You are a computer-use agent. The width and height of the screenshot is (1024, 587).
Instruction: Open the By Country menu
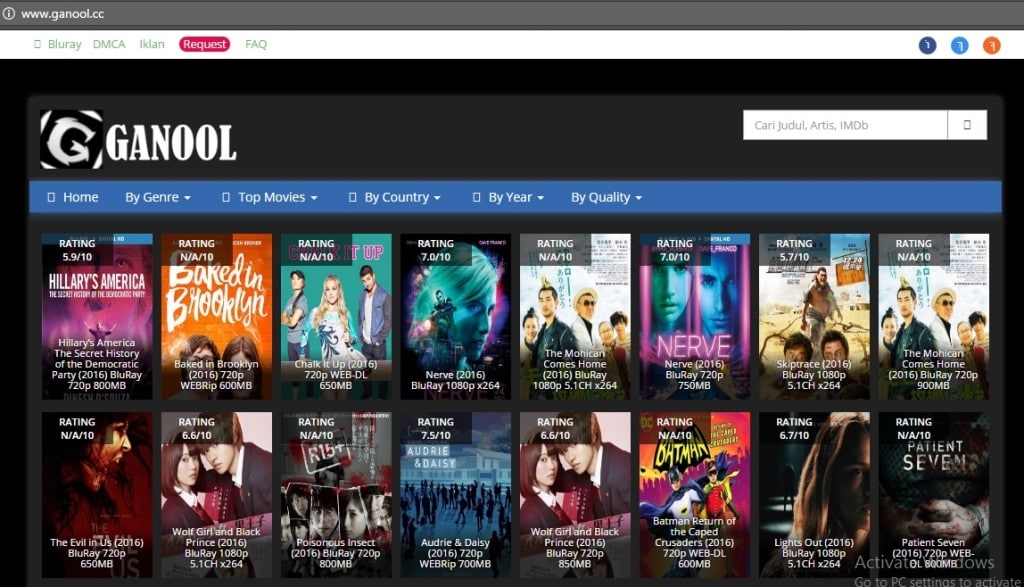[399, 197]
